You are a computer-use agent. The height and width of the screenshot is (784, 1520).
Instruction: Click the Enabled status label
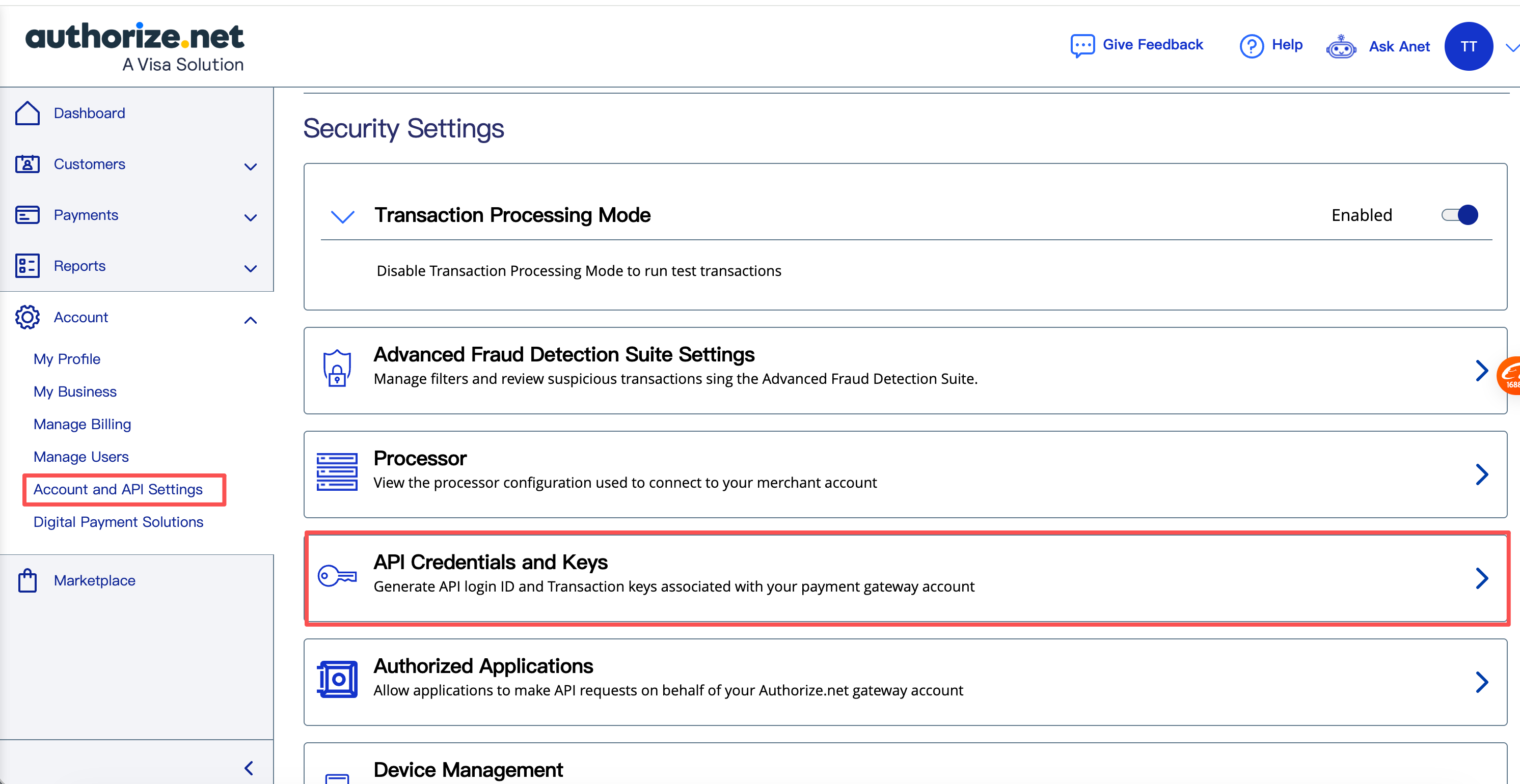[1361, 215]
